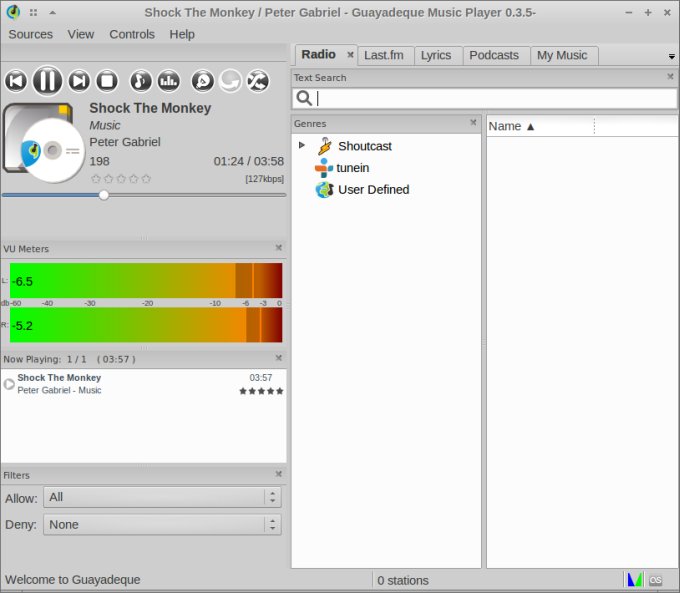Image resolution: width=680 pixels, height=593 pixels.
Task: Open the Controls menu
Action: click(x=132, y=34)
